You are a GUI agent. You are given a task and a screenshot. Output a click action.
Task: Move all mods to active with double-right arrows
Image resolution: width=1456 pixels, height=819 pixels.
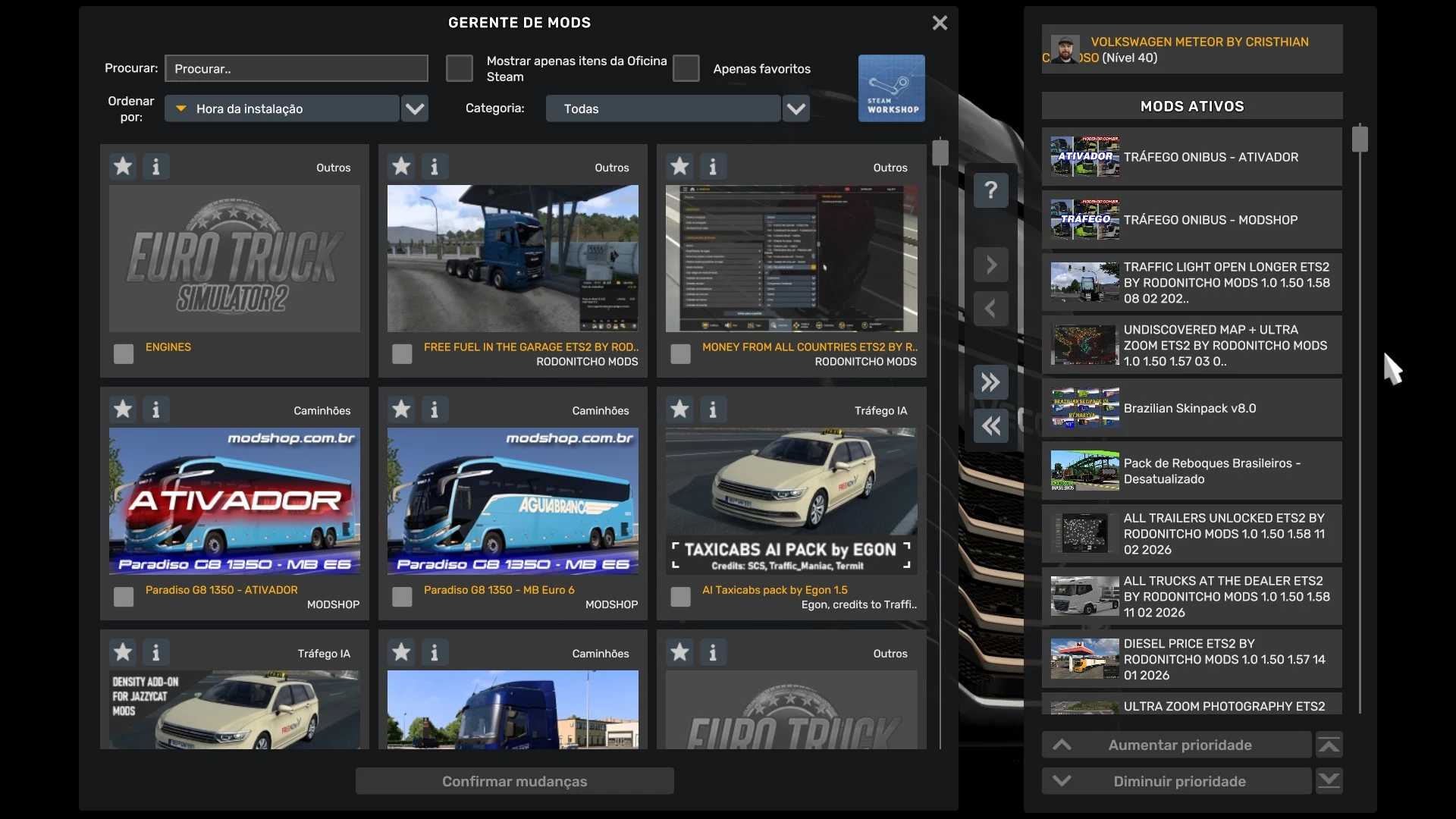[990, 382]
